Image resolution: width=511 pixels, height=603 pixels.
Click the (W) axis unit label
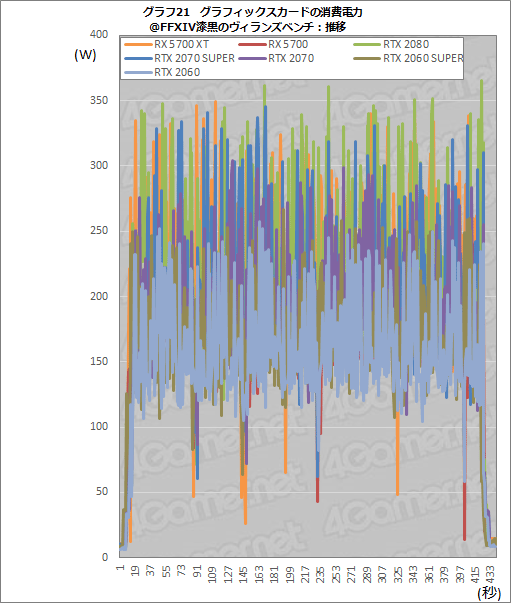pos(85,55)
